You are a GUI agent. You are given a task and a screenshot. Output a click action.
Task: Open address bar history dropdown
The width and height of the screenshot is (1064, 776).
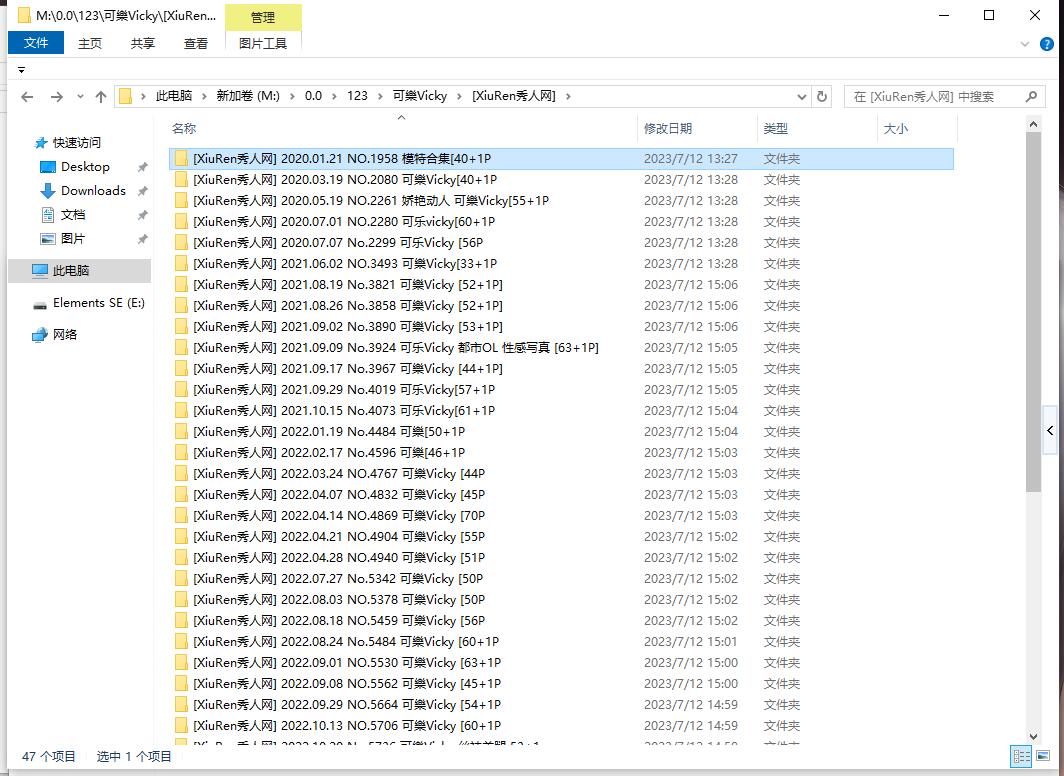point(801,96)
